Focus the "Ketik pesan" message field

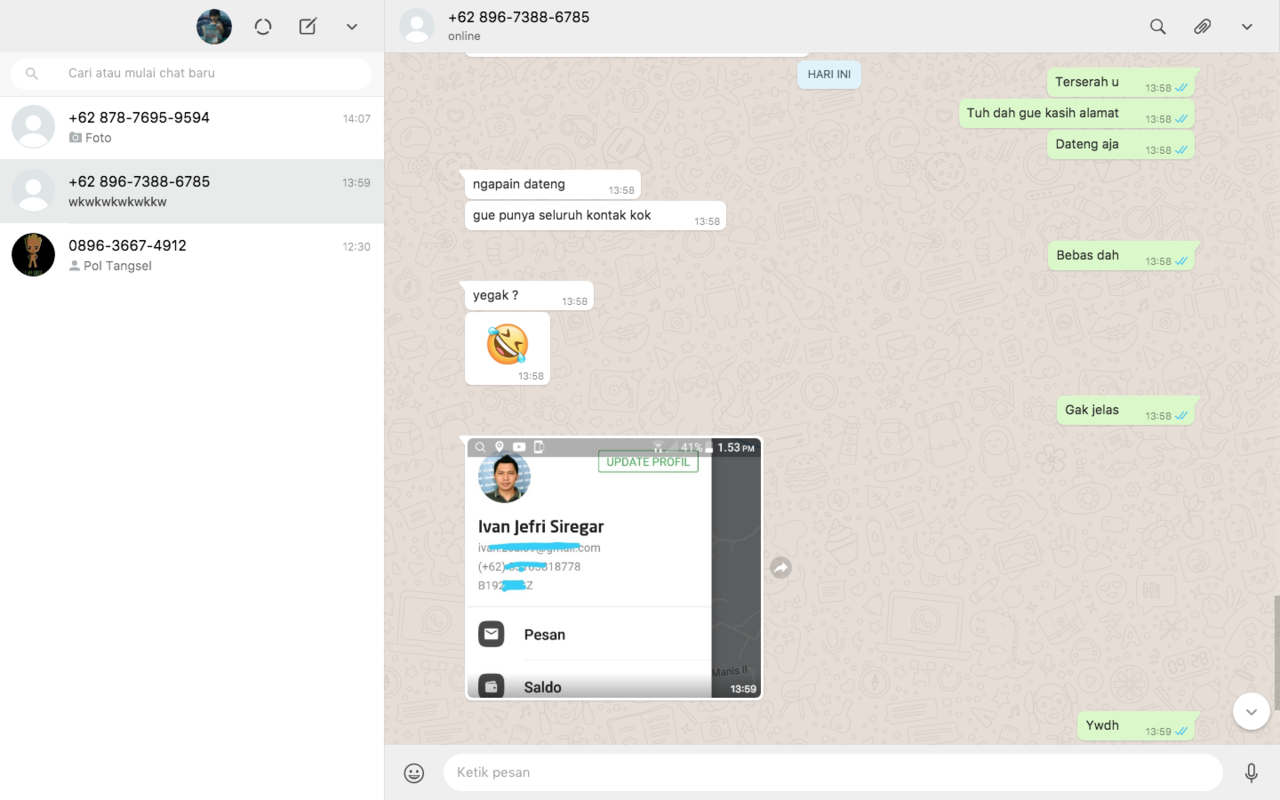[x=833, y=772]
